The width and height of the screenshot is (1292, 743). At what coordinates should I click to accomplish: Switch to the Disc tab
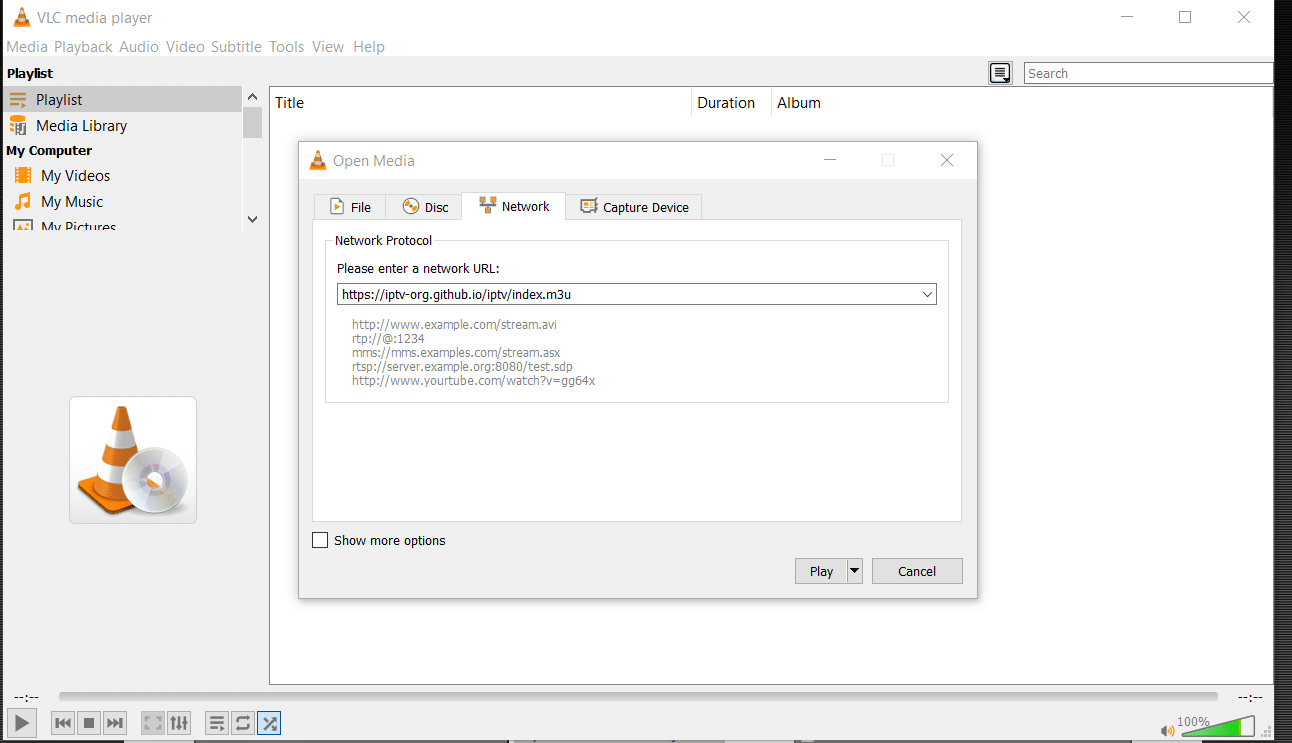point(425,207)
